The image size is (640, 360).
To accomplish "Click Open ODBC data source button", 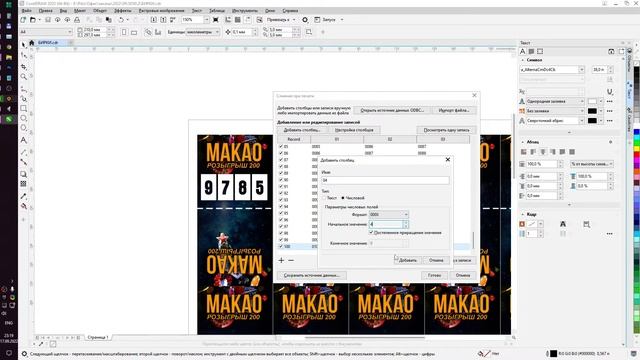I will click(x=392, y=110).
